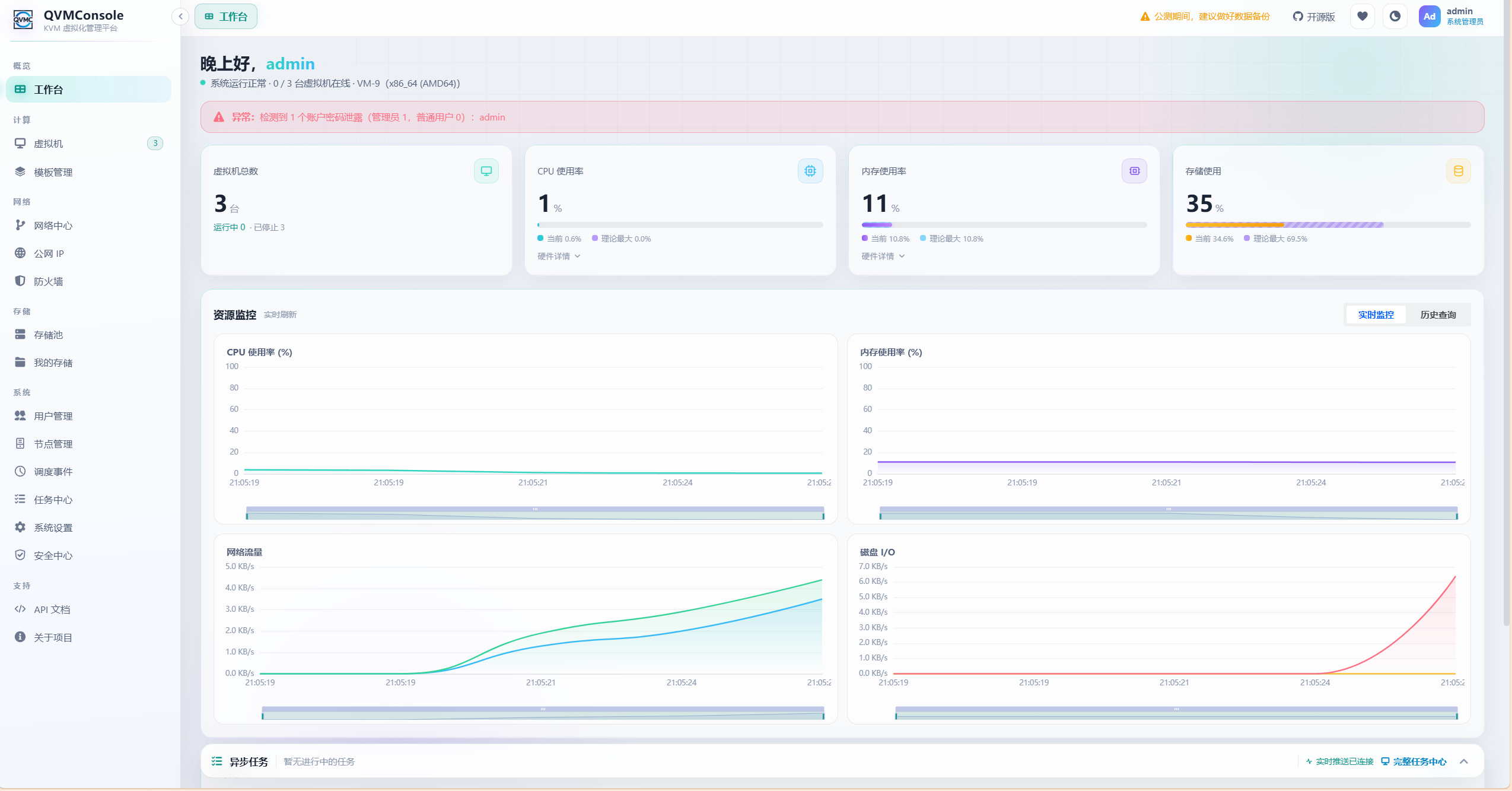The width and height of the screenshot is (1512, 791).
Task: Switch to 实时监控 tab
Action: click(1376, 315)
